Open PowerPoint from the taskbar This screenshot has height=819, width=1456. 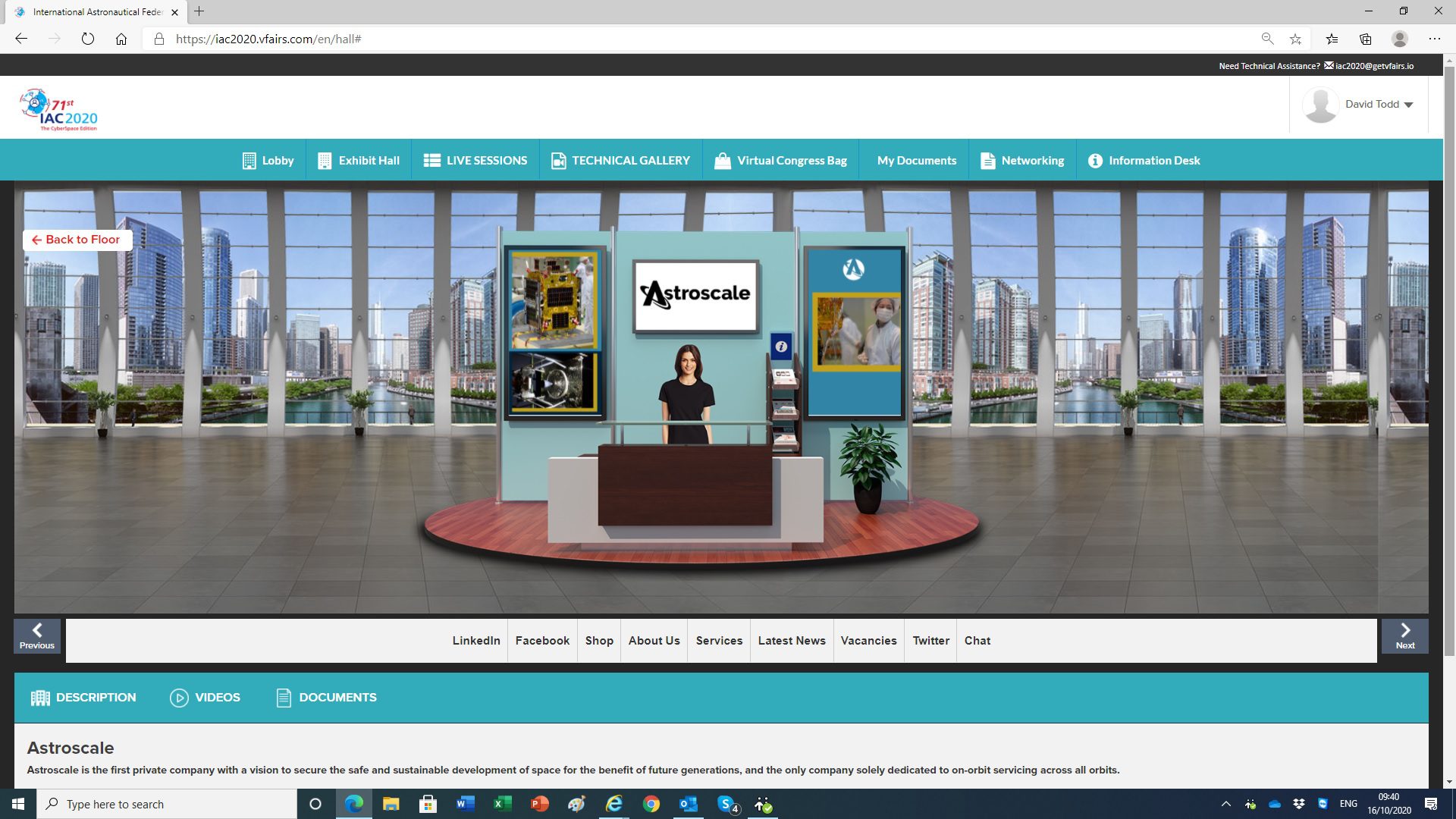click(x=539, y=804)
